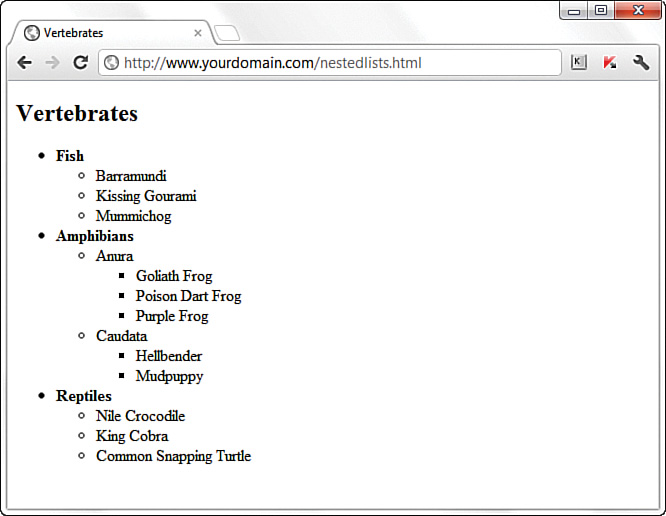Open a new tab
The width and height of the screenshot is (666, 516).
point(227,33)
